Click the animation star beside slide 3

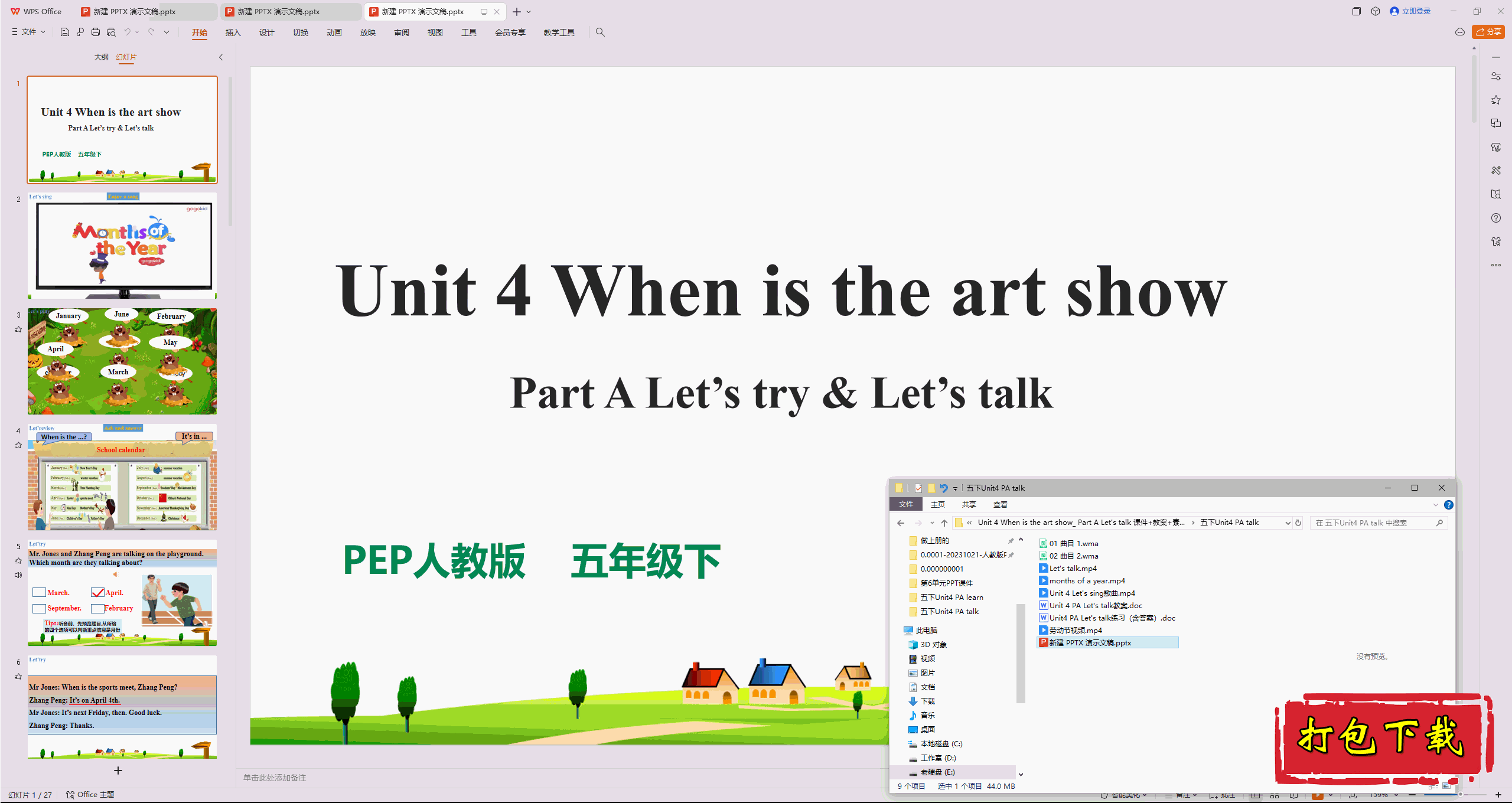(x=18, y=329)
